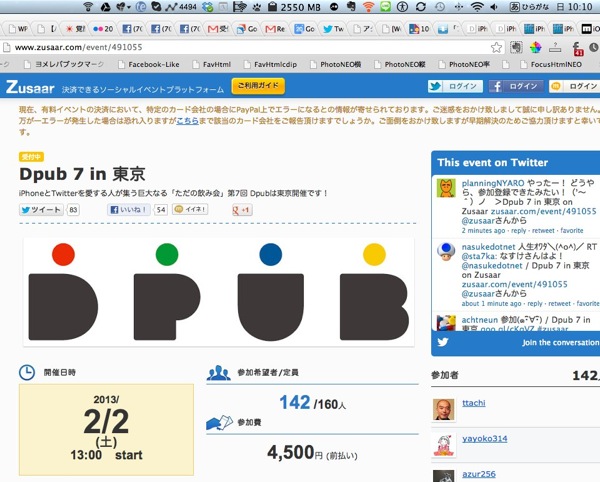Switch to the Flickr tab labeled 20
Image resolution: width=600 pixels, height=482 pixels.
(103, 29)
